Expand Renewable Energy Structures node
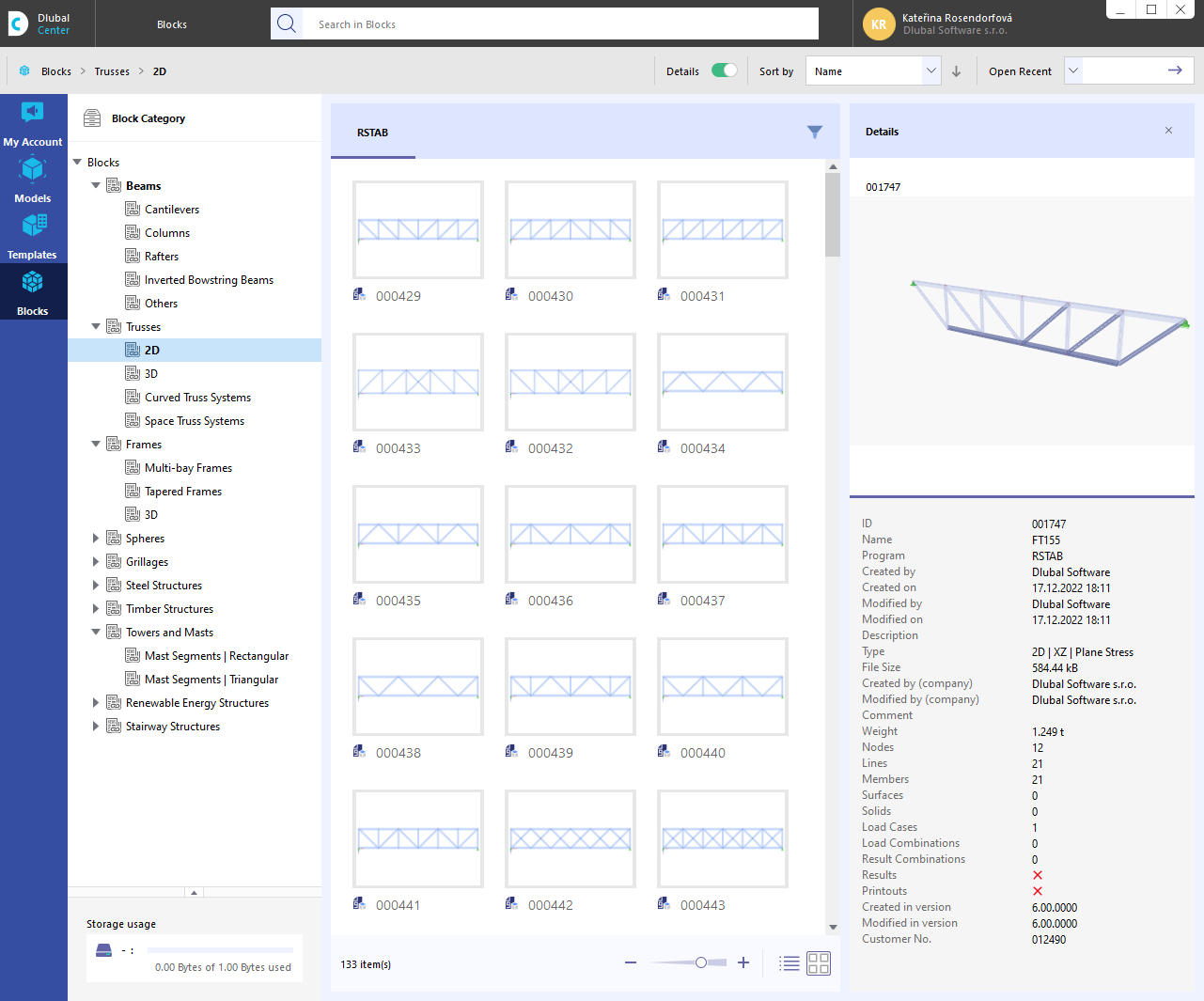The height and width of the screenshot is (1001, 1204). 96,702
